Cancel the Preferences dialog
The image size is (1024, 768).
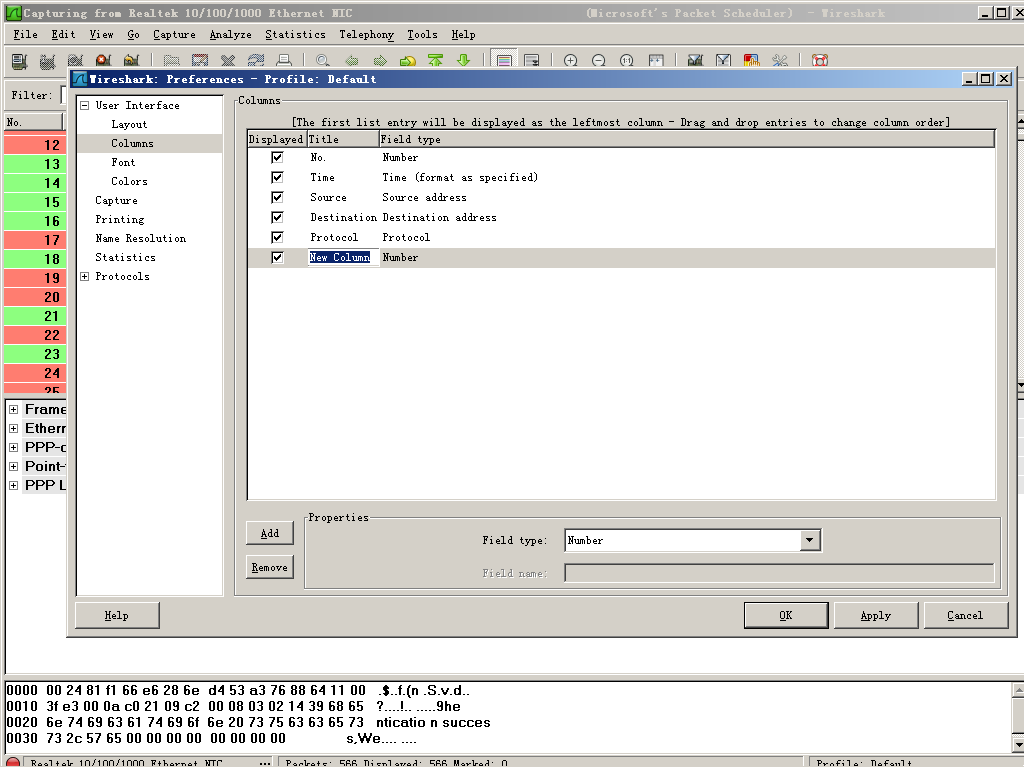965,615
